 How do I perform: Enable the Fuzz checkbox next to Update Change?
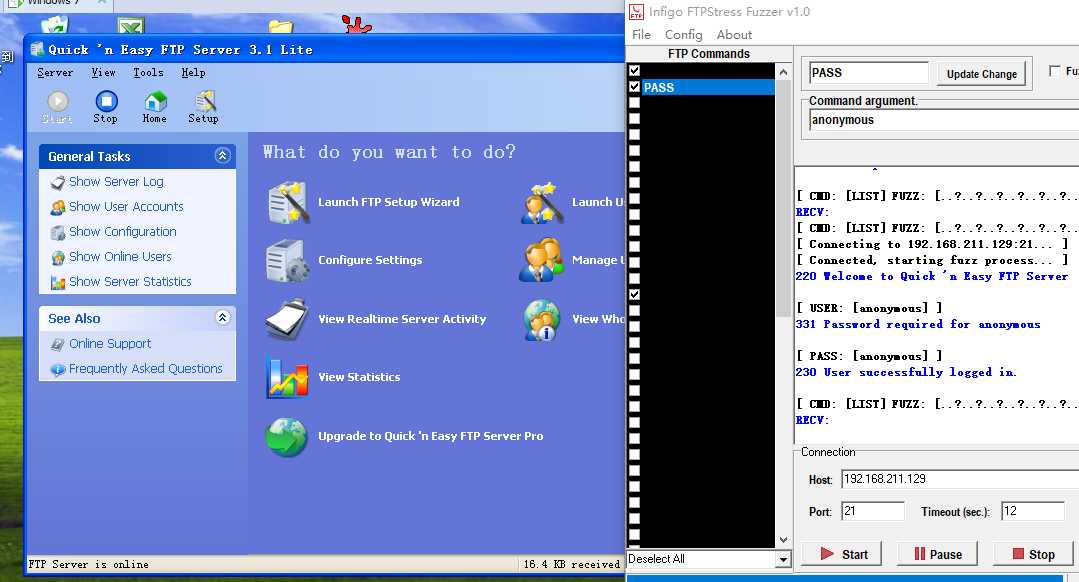[x=1054, y=71]
